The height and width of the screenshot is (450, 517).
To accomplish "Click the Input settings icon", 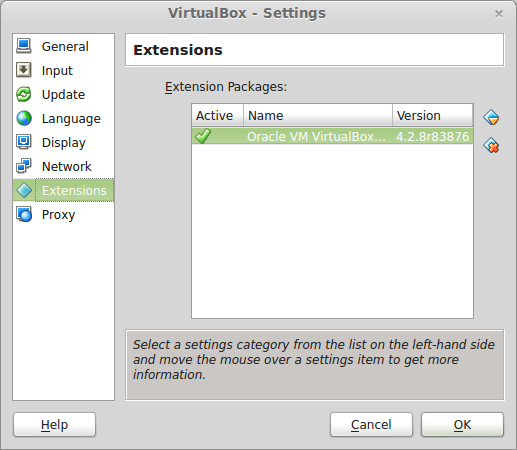I will 24,70.
